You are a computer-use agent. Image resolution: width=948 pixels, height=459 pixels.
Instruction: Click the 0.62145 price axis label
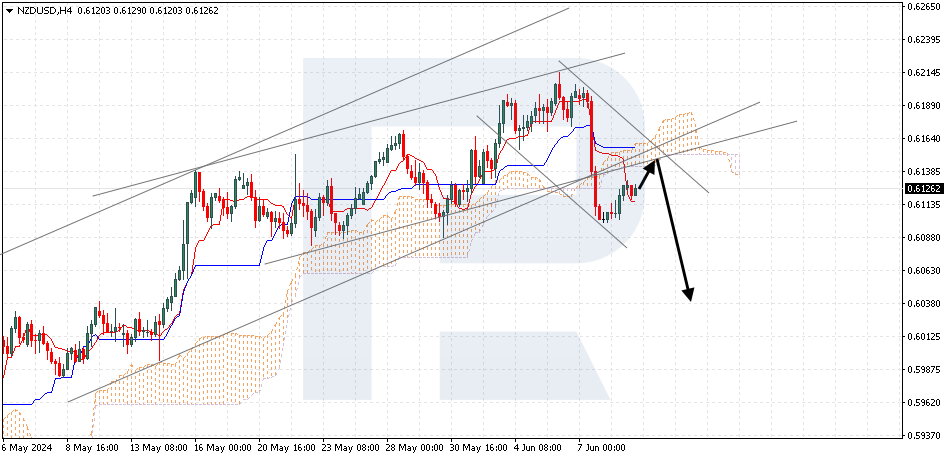point(925,73)
